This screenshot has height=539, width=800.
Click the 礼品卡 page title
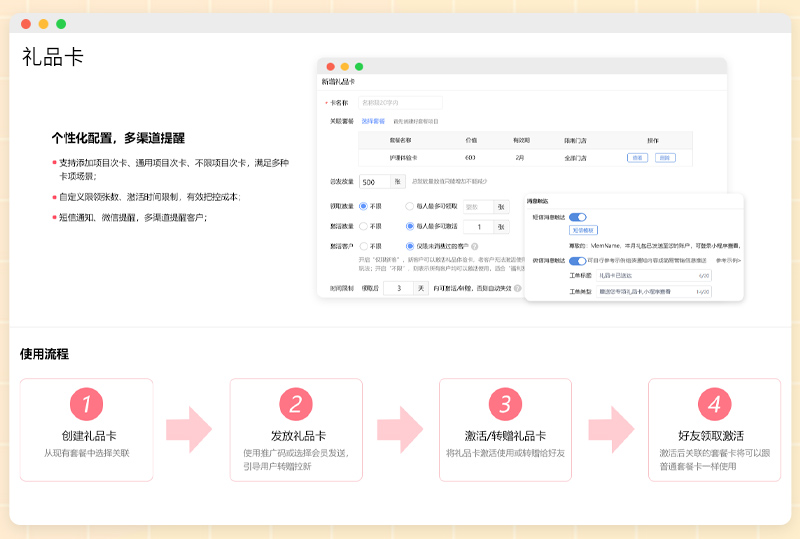(x=53, y=57)
